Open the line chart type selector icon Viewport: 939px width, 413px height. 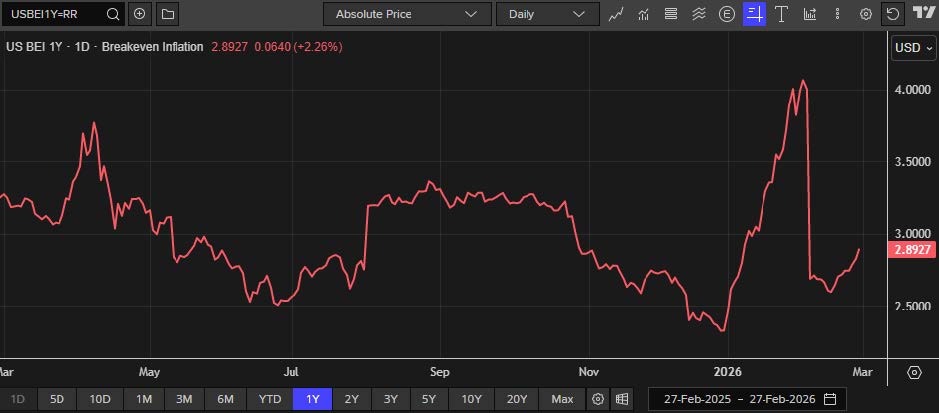(617, 14)
